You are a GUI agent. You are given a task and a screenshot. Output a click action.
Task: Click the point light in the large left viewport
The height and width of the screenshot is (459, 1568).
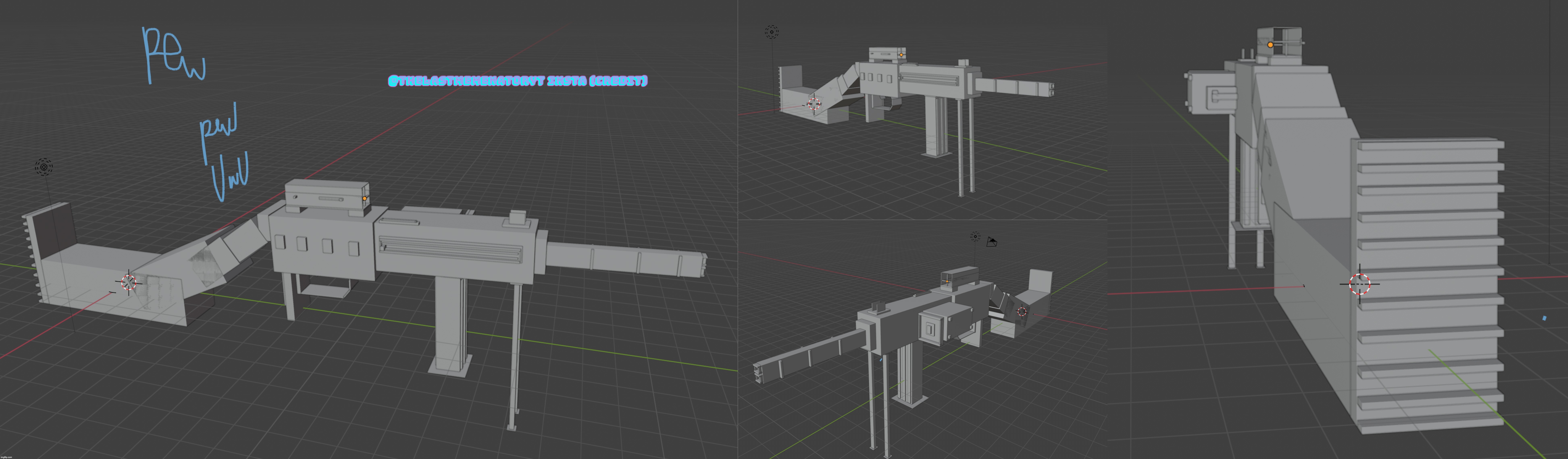click(x=44, y=166)
